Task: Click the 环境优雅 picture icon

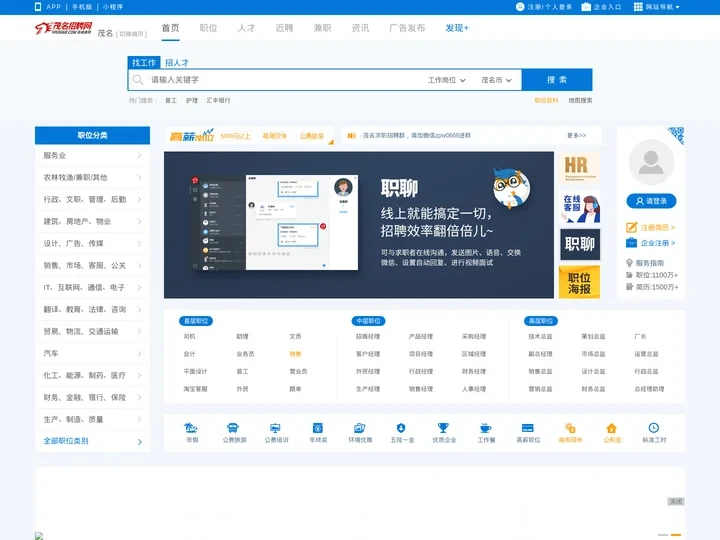Action: 360,428
